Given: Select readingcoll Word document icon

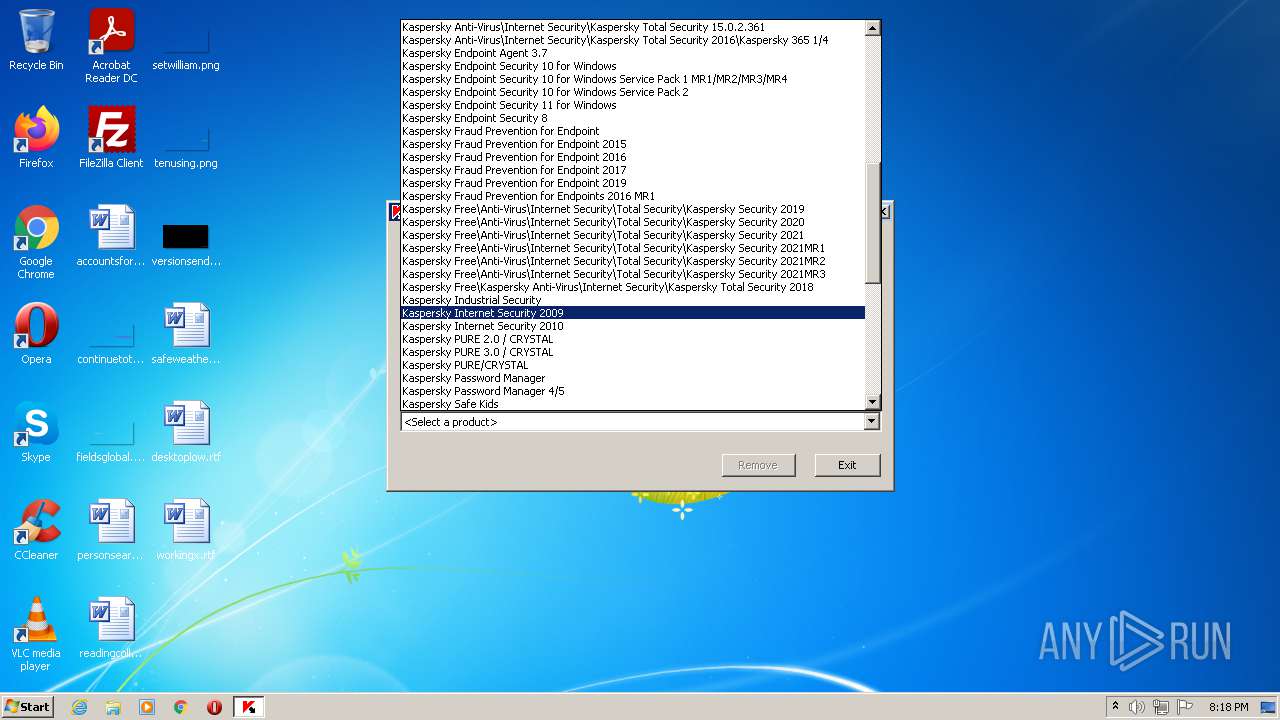Looking at the screenshot, I should coord(111,628).
